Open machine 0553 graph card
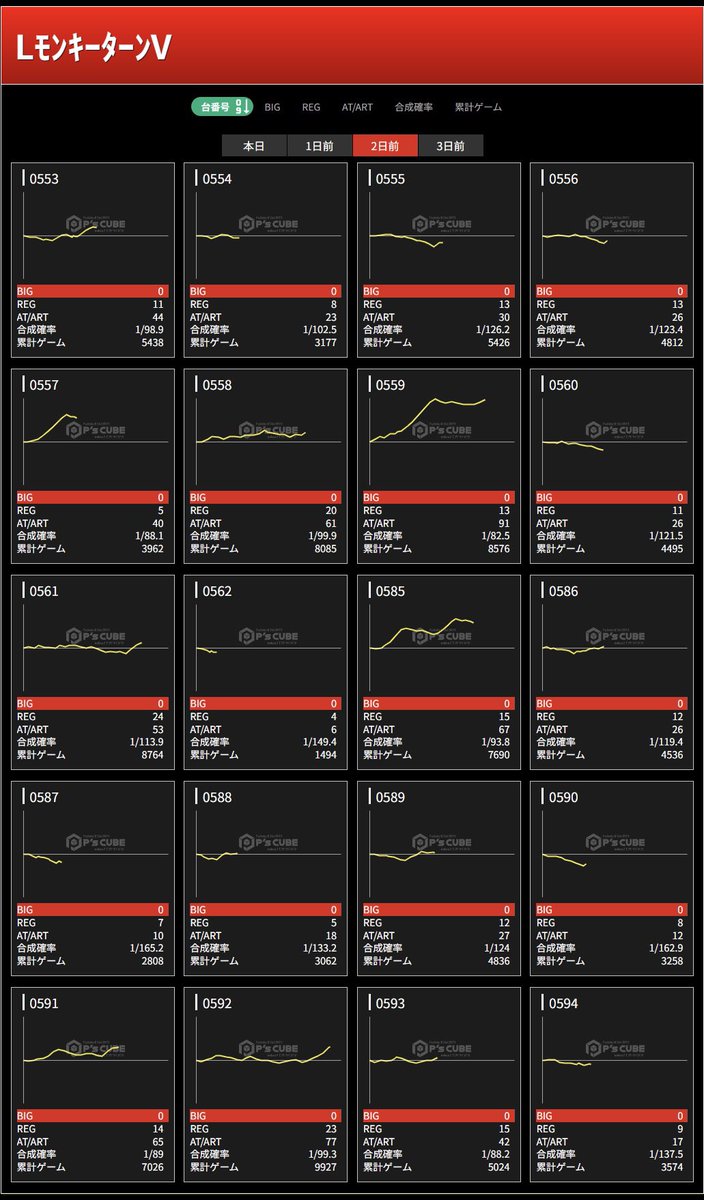This screenshot has width=704, height=1200. coord(93,260)
